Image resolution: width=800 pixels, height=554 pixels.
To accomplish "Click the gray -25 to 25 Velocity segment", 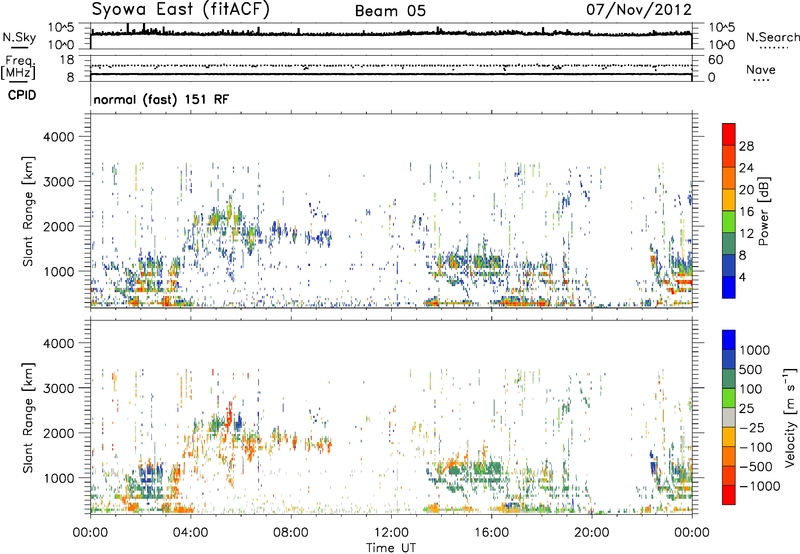I will 729,417.
